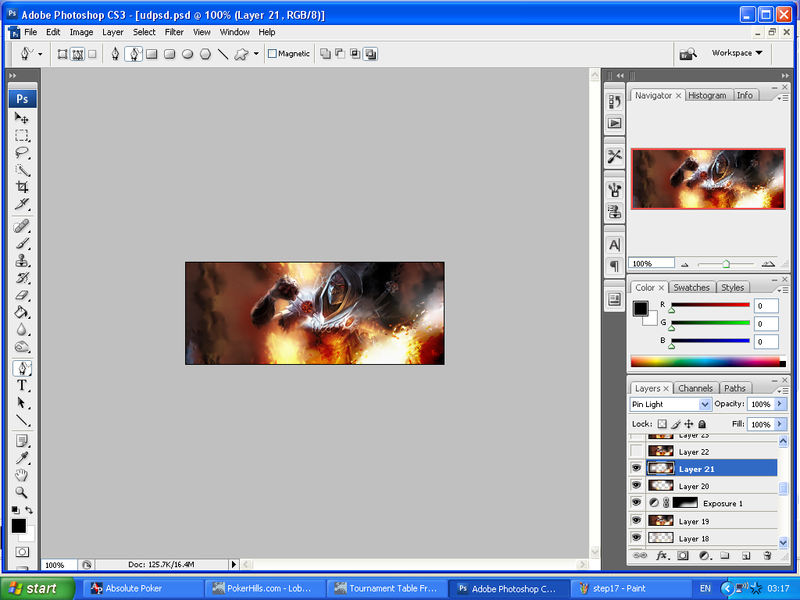
Task: Toggle lock transparent pixels
Action: click(662, 424)
